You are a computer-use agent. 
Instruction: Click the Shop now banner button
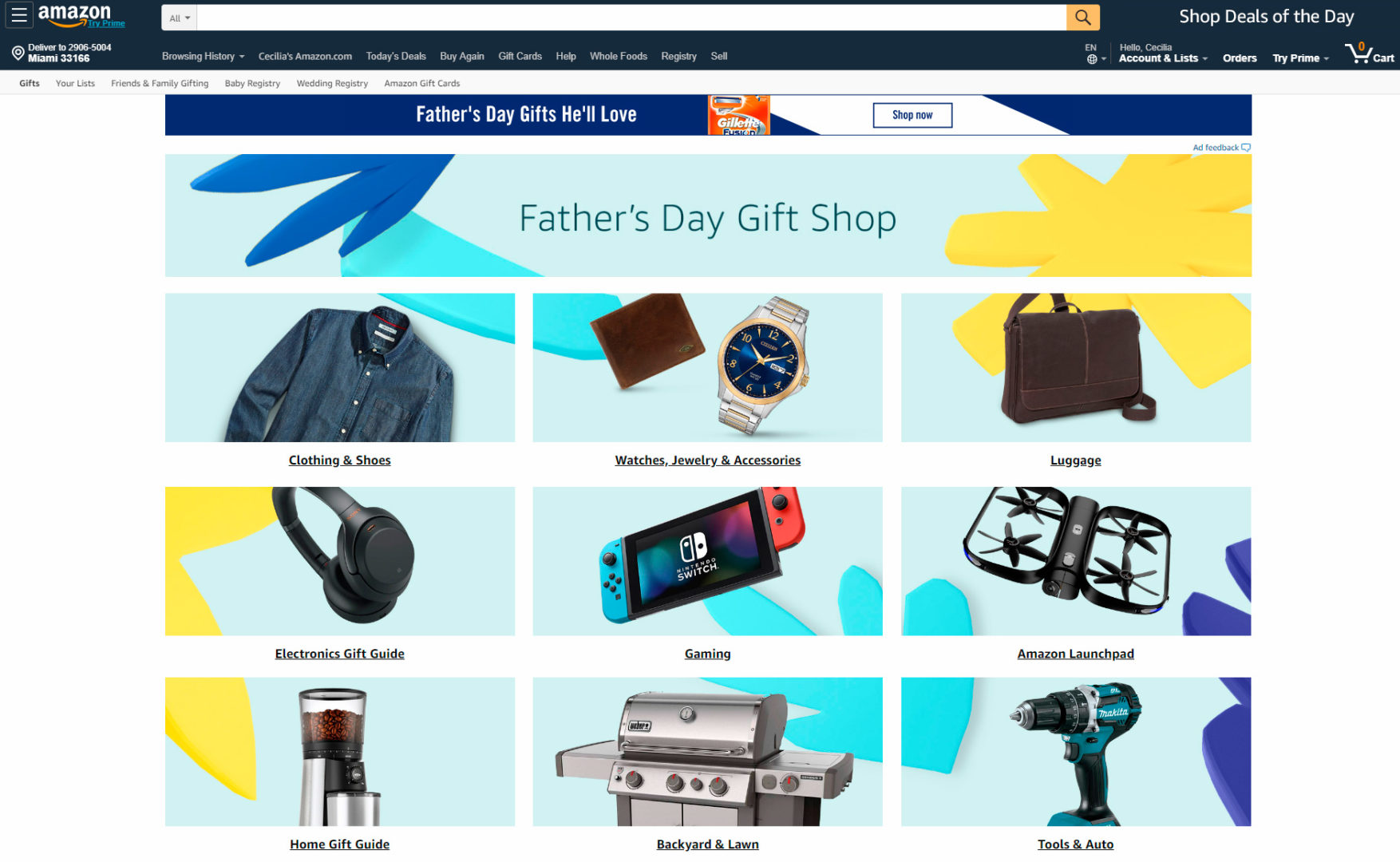pyautogui.click(x=912, y=115)
